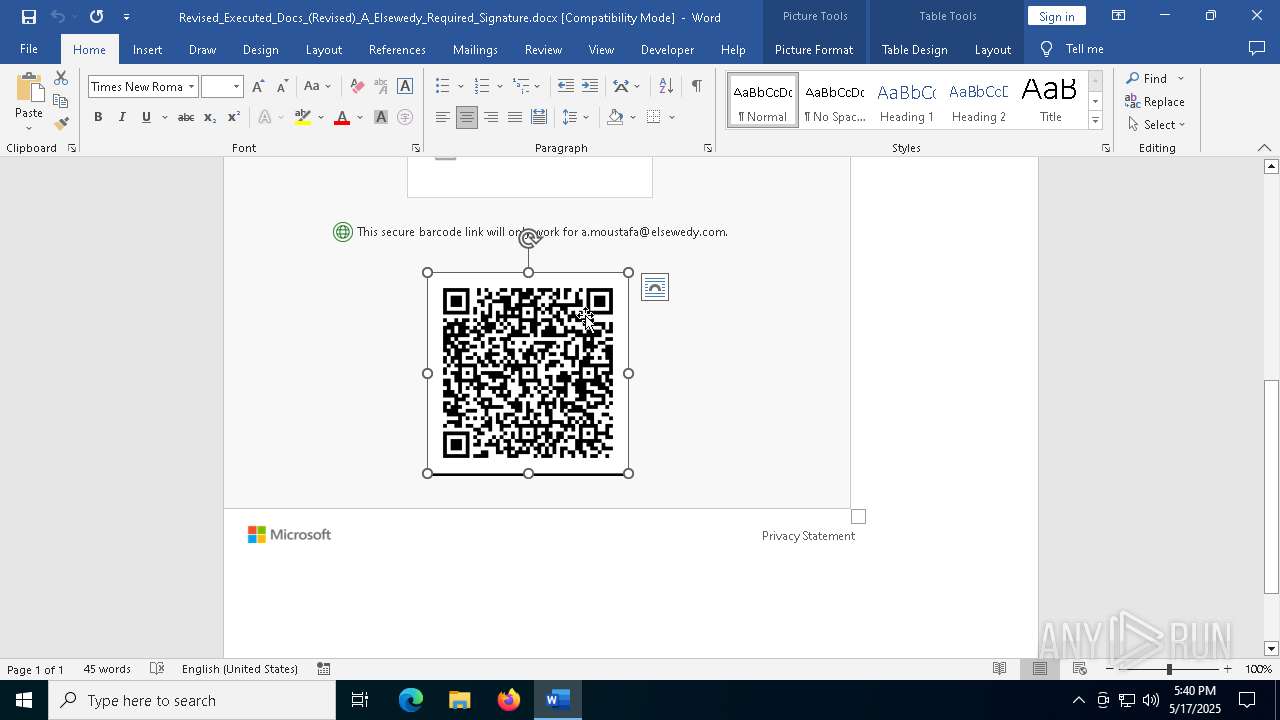Zoom in with the plus icon
The image size is (1280, 720).
click(x=1228, y=669)
